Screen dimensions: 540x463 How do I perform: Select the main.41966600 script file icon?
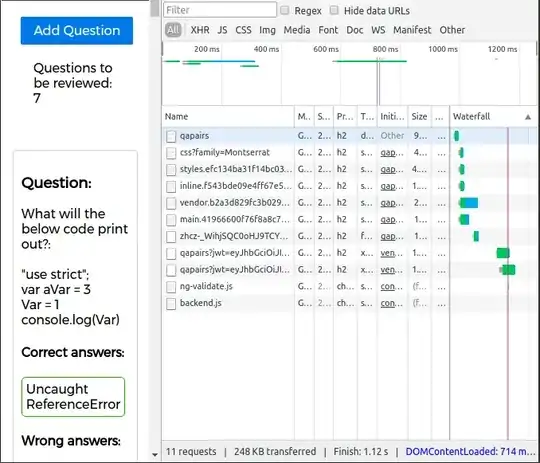point(171,220)
